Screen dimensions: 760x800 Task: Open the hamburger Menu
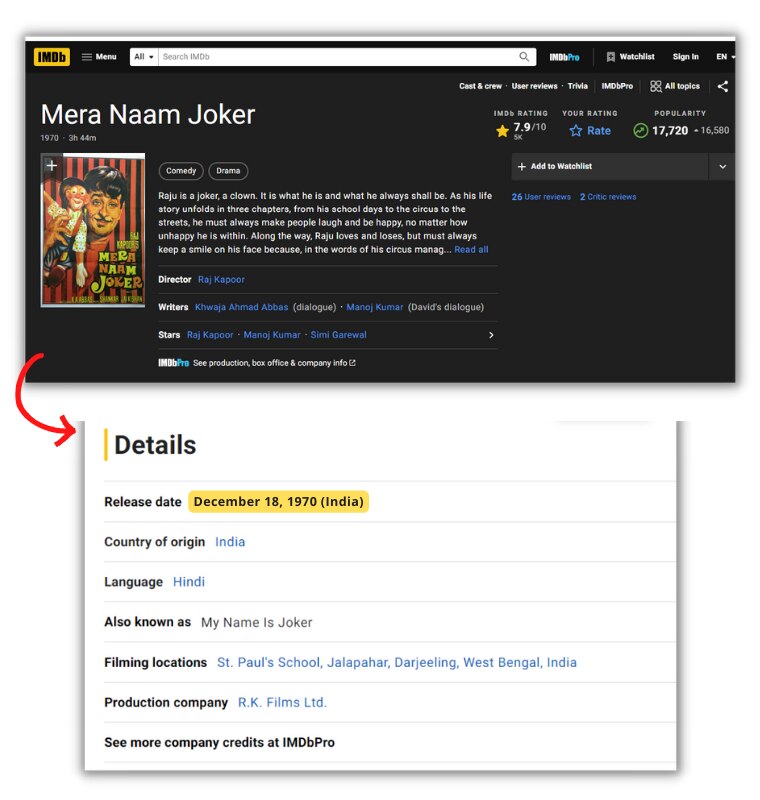point(98,57)
